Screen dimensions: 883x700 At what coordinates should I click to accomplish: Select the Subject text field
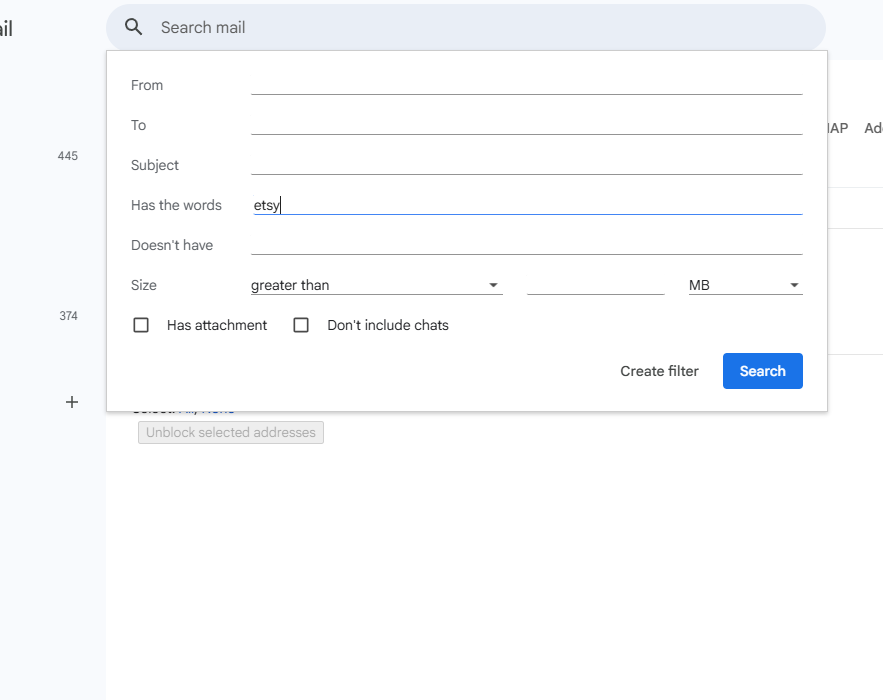coord(526,165)
